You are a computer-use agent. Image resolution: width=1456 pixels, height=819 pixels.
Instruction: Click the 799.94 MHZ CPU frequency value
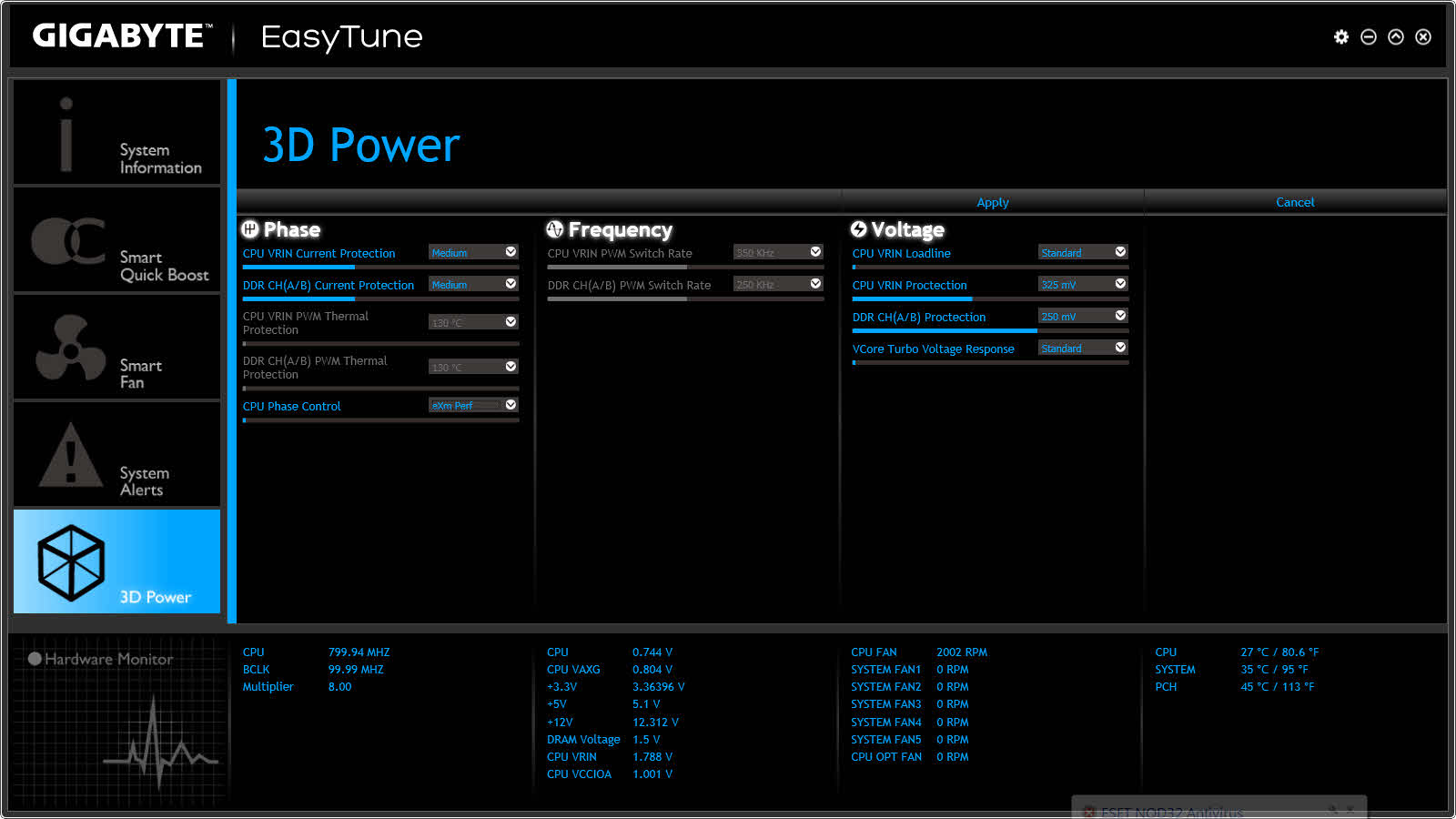click(359, 652)
